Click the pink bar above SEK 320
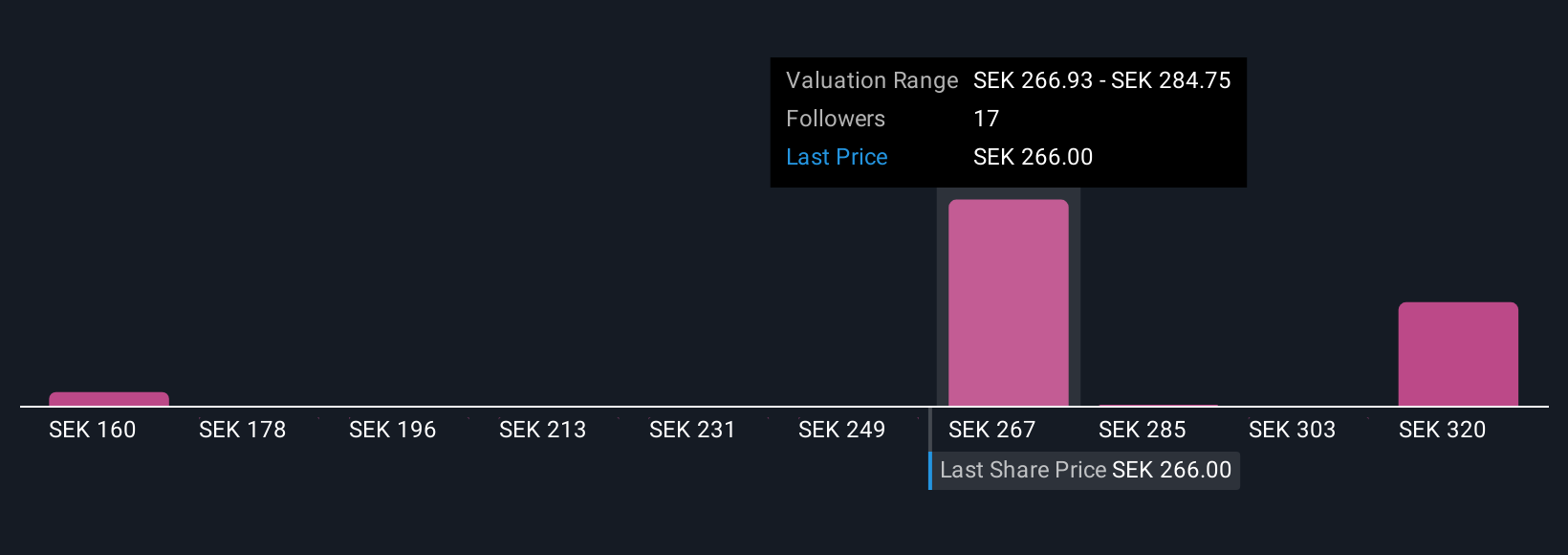The width and height of the screenshot is (1568, 555). tap(1458, 354)
